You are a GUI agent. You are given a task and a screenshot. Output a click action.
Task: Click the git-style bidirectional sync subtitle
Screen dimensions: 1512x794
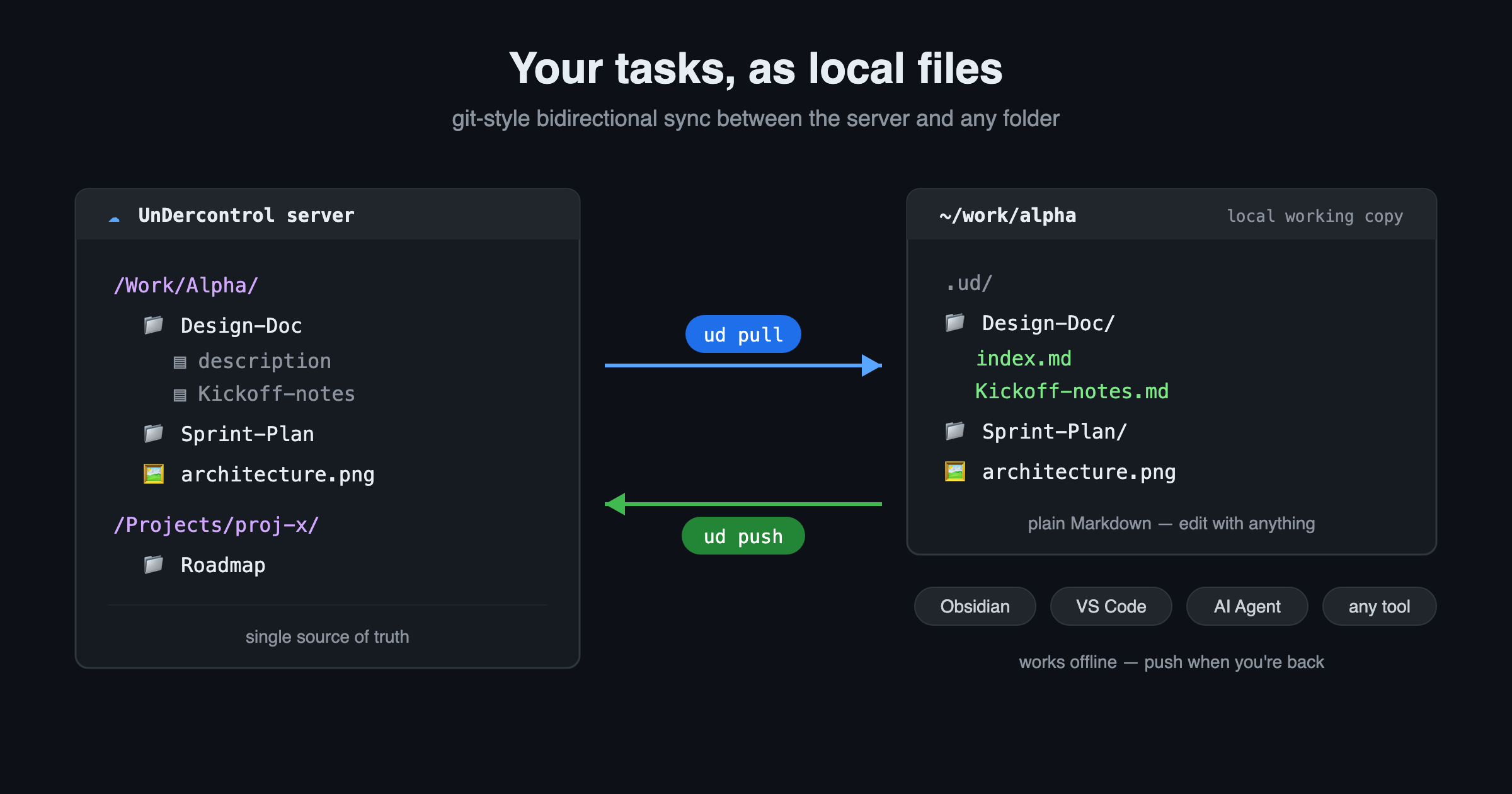point(756,118)
